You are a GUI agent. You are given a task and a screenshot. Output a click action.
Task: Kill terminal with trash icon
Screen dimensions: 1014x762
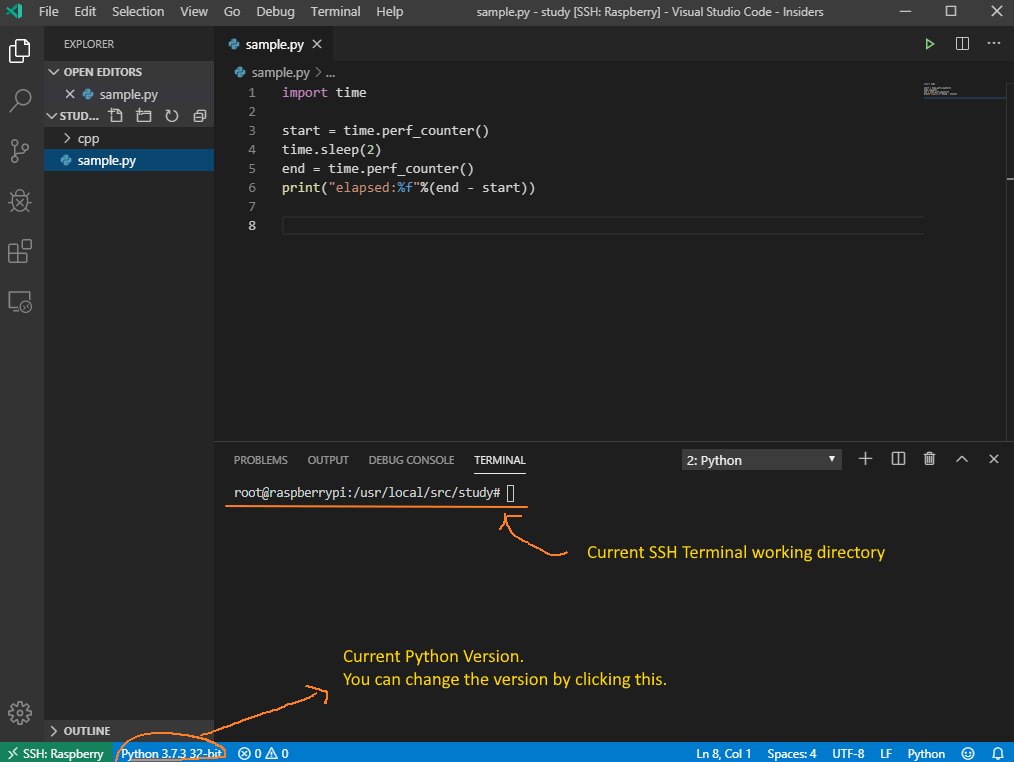(929, 459)
